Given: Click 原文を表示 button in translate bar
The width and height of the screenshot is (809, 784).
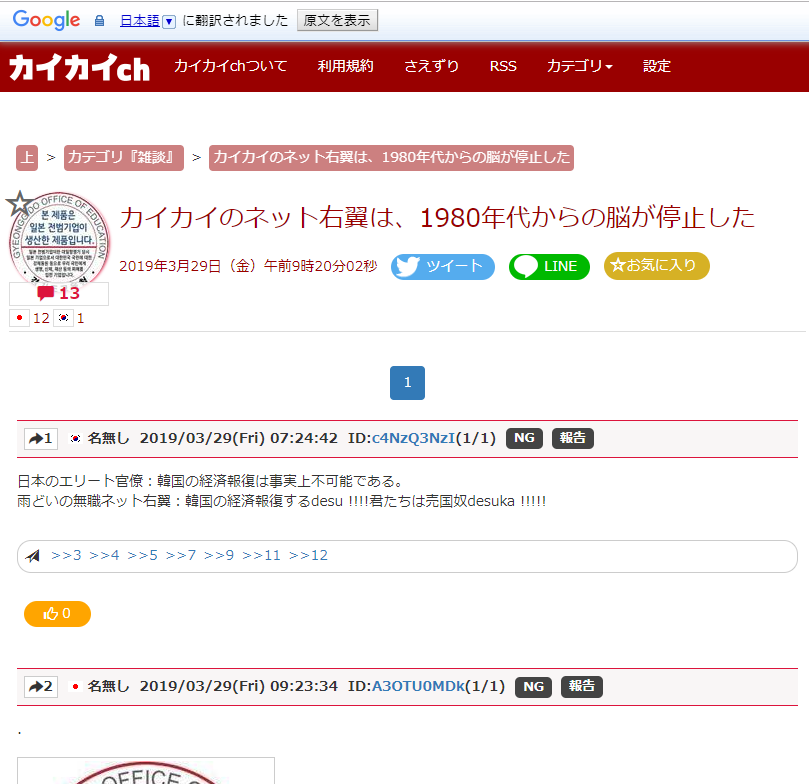Looking at the screenshot, I should pyautogui.click(x=337, y=20).
